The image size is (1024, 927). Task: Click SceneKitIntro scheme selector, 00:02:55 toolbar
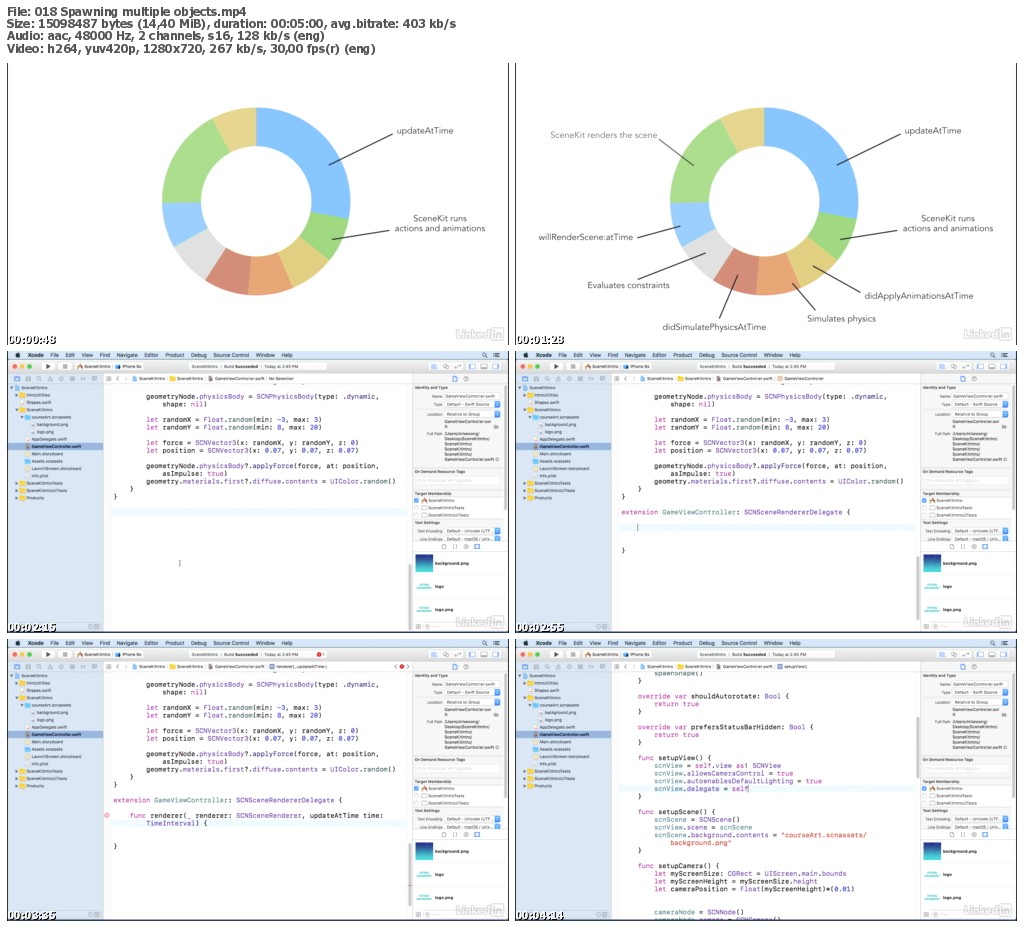click(x=602, y=366)
